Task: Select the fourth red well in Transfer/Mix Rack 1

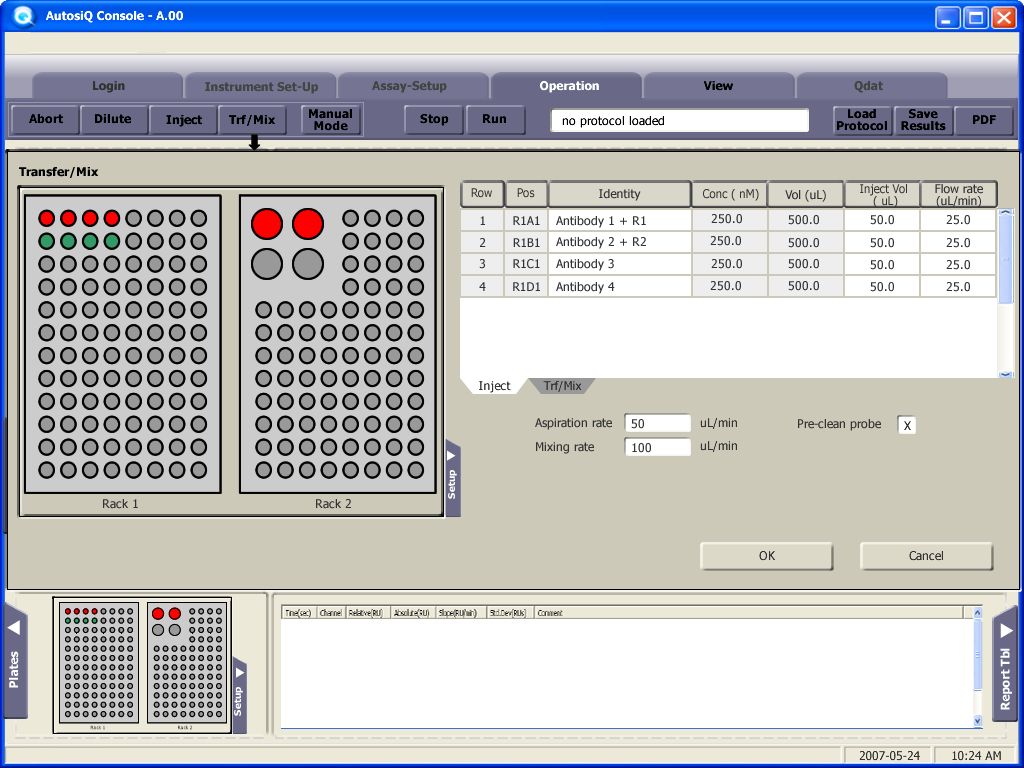Action: 112,218
